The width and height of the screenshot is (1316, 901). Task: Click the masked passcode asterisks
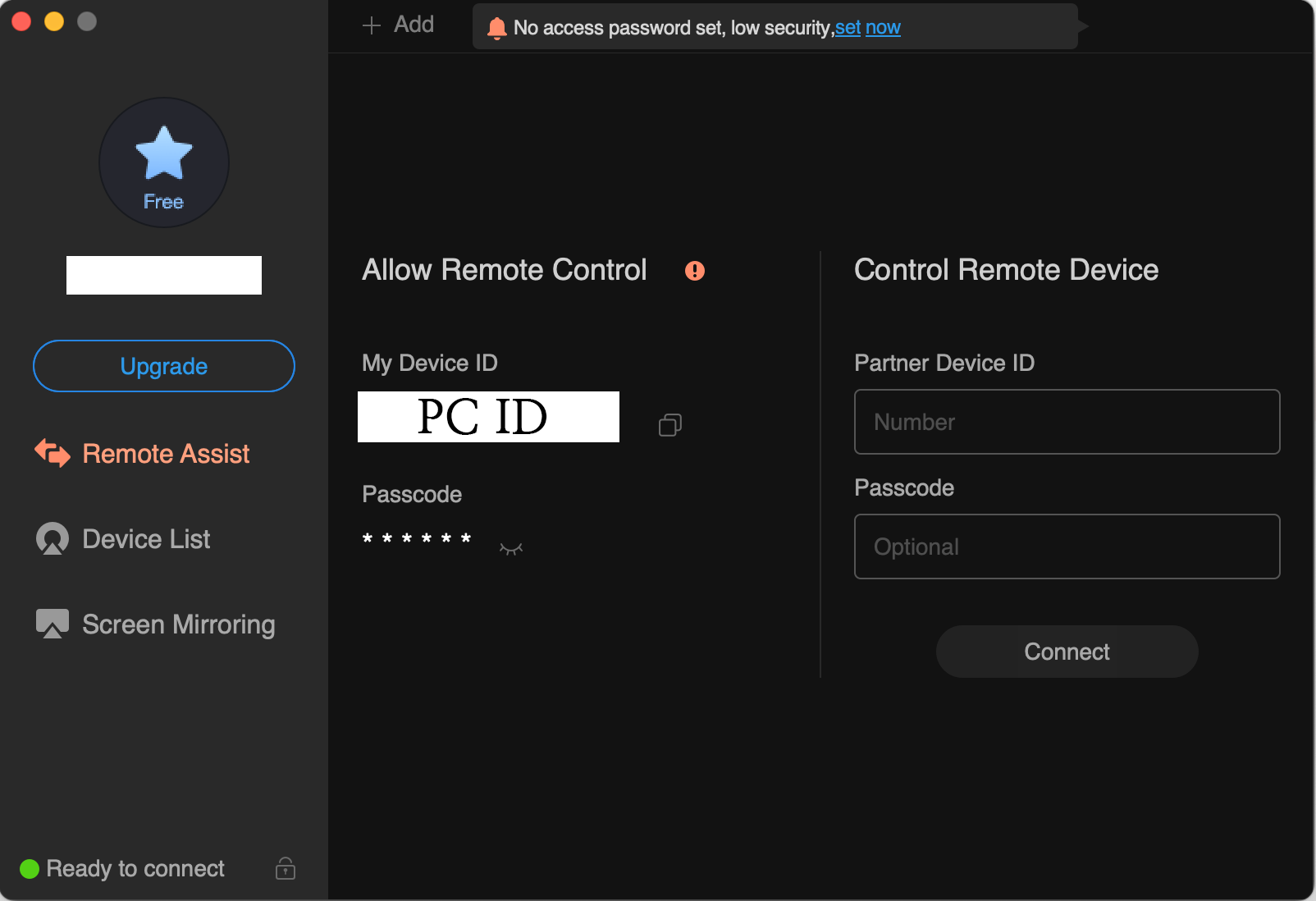(x=417, y=539)
